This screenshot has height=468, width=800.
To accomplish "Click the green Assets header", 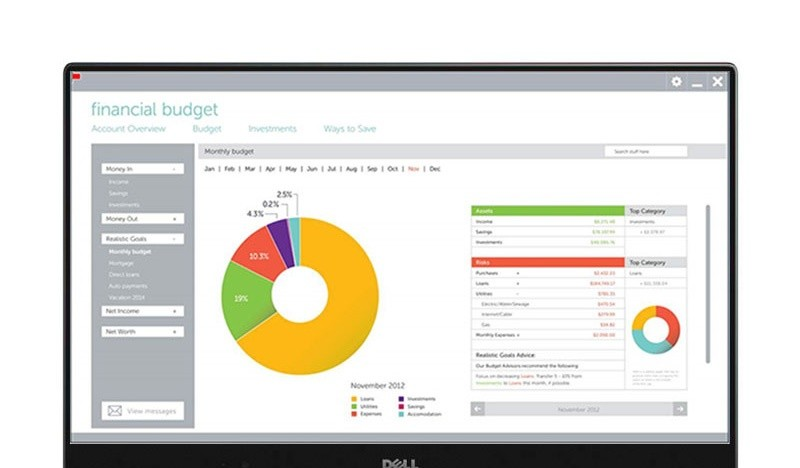I will [547, 211].
